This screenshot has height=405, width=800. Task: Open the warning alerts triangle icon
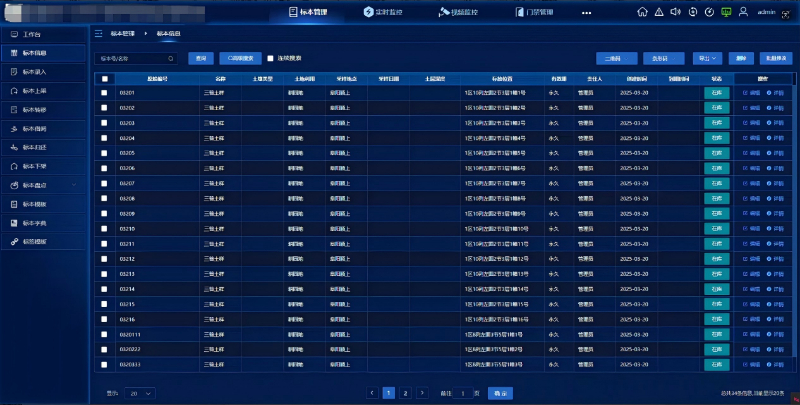(658, 12)
